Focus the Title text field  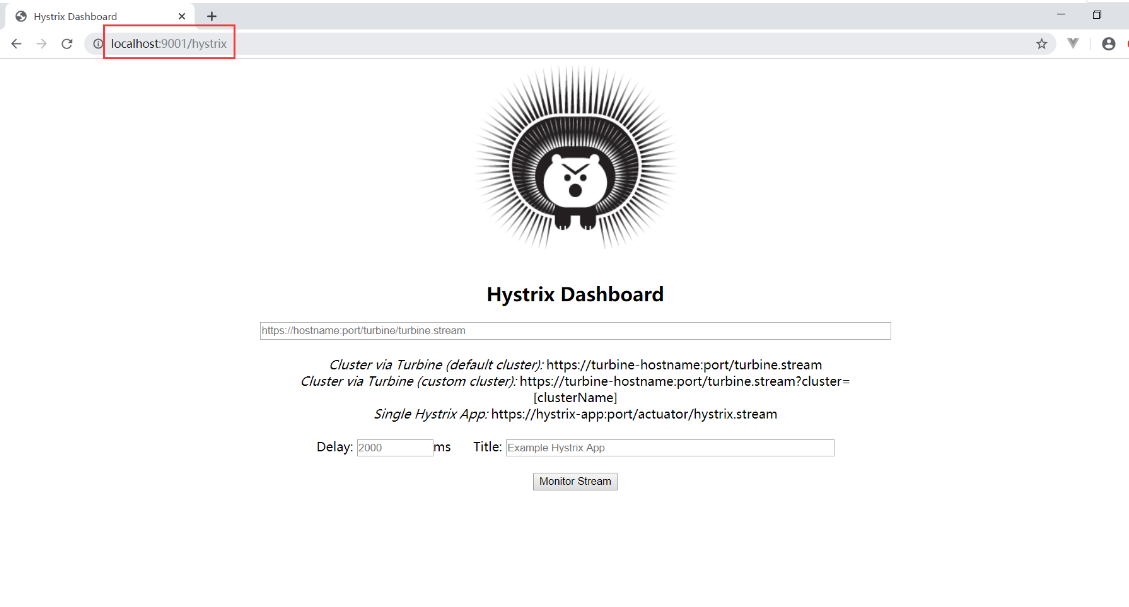[x=669, y=448]
